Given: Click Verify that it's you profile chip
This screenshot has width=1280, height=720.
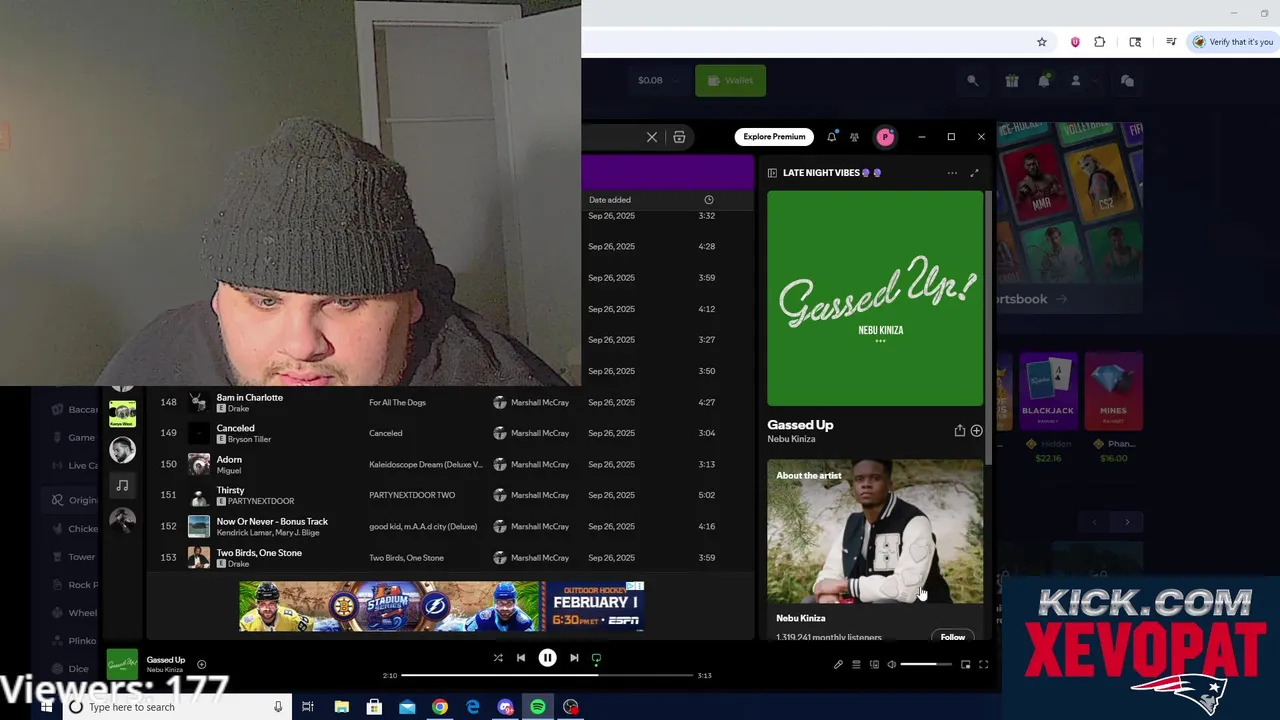Looking at the screenshot, I should tap(1233, 42).
